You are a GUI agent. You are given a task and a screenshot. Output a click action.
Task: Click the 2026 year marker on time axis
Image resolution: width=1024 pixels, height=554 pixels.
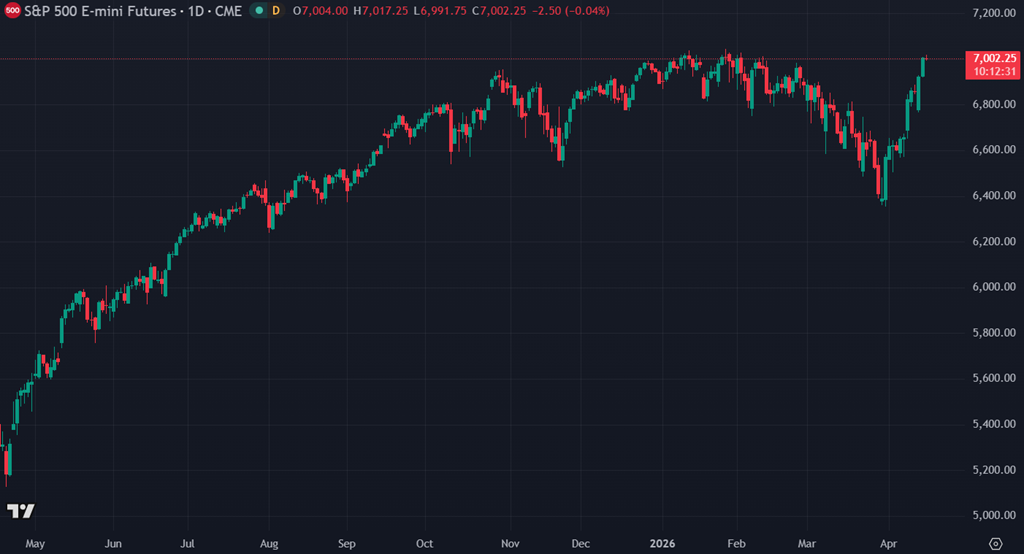point(661,543)
